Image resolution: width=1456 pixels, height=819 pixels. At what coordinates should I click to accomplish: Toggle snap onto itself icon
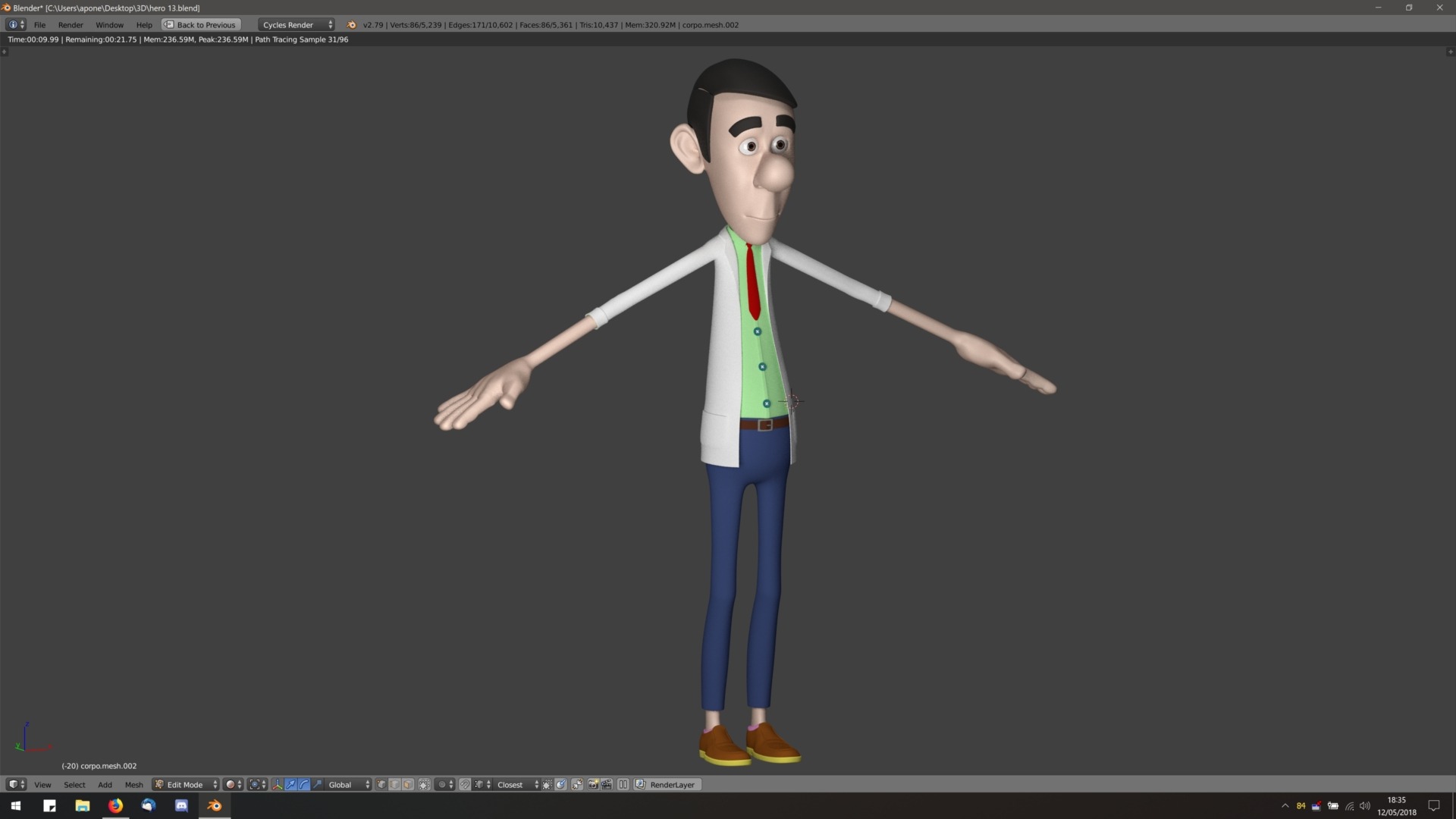coord(547,785)
